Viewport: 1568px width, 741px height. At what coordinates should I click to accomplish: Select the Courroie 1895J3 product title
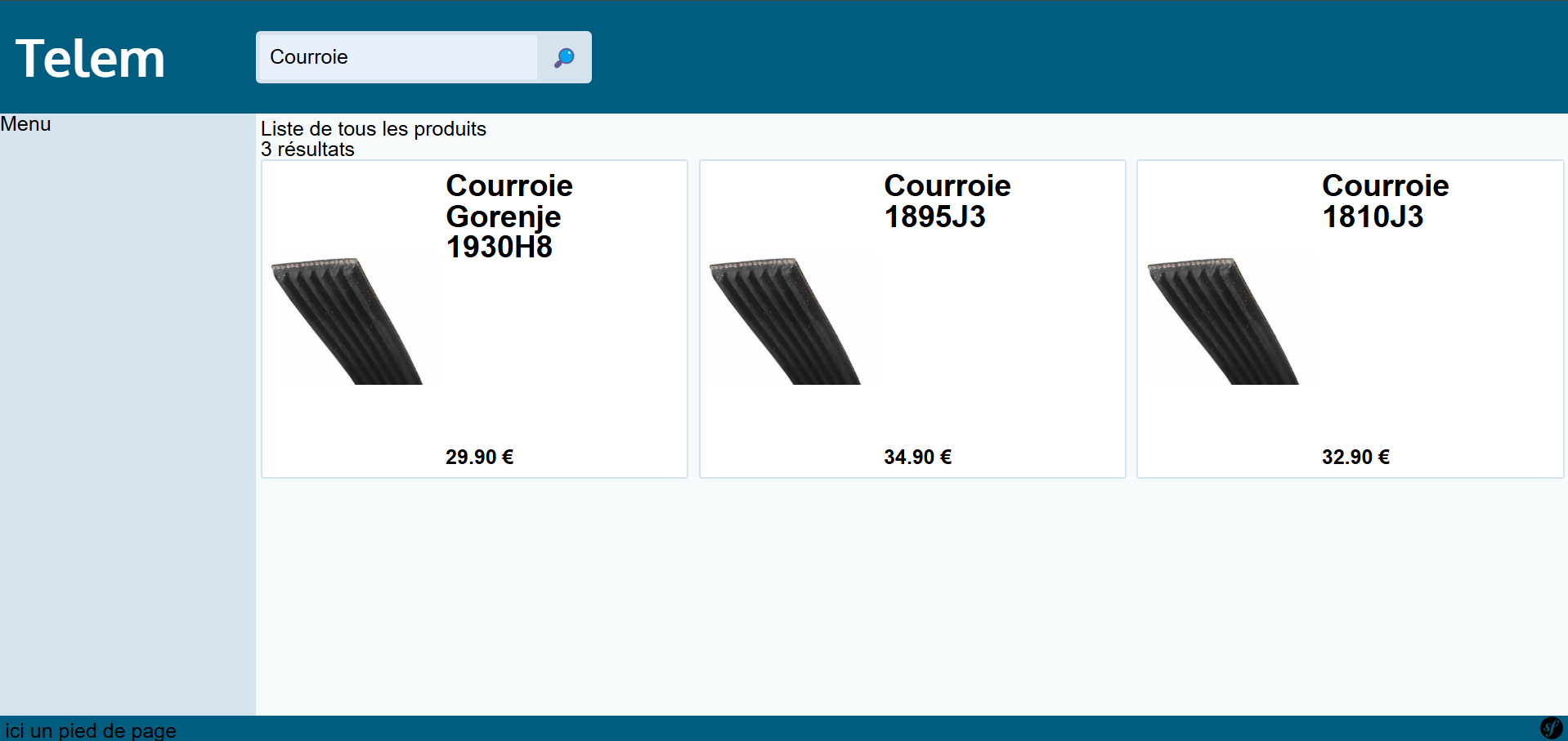click(947, 201)
